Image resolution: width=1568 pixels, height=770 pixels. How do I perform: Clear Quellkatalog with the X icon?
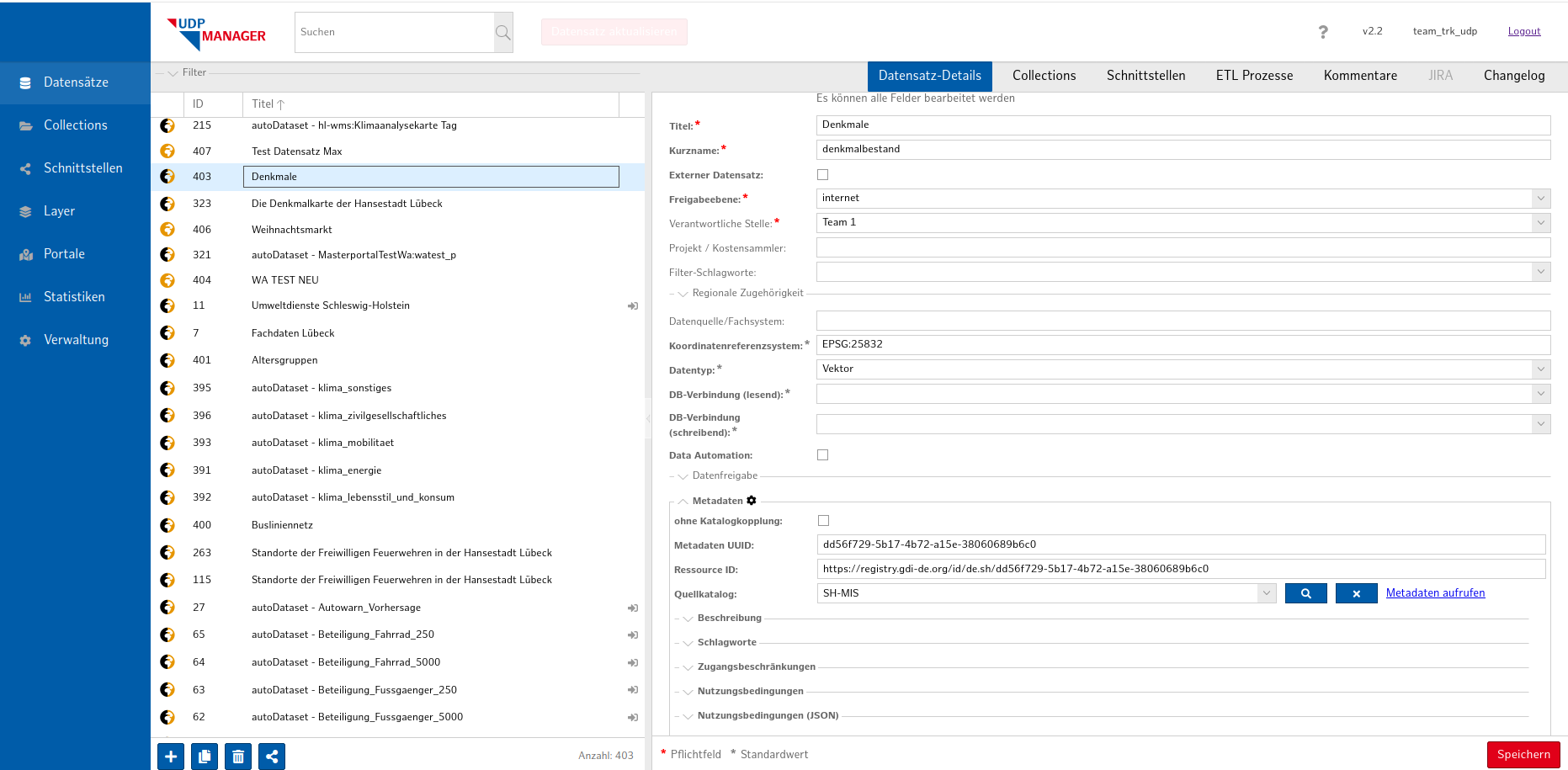[x=1356, y=593]
